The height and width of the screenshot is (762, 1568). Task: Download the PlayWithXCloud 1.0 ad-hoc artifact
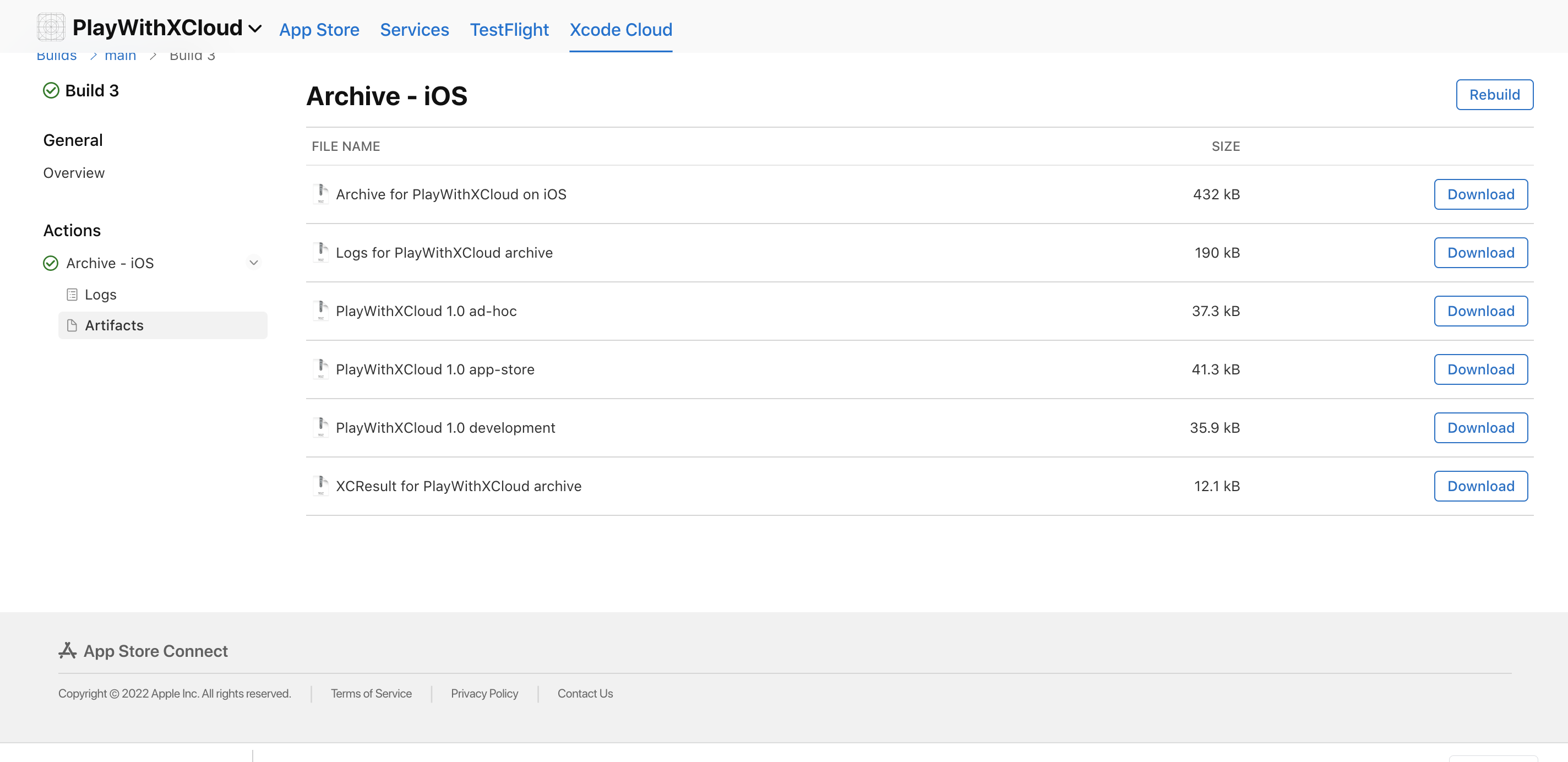tap(1480, 311)
